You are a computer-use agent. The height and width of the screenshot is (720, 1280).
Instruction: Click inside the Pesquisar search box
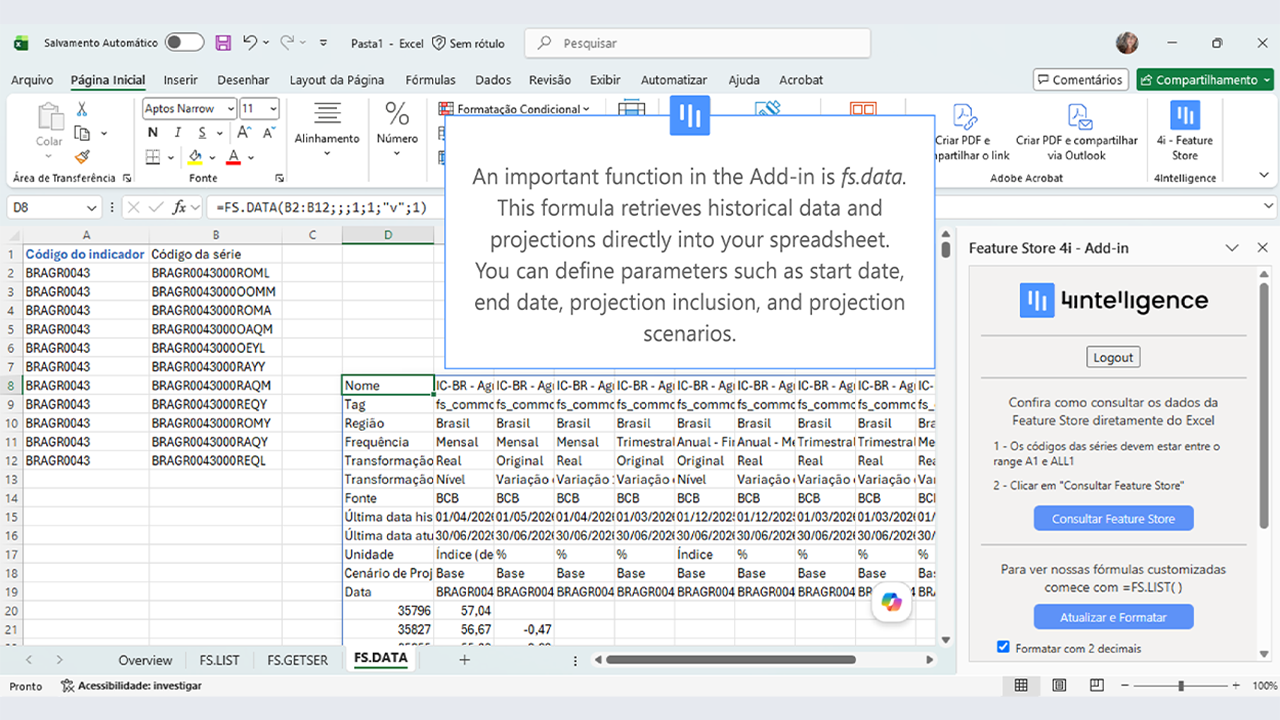tap(698, 43)
